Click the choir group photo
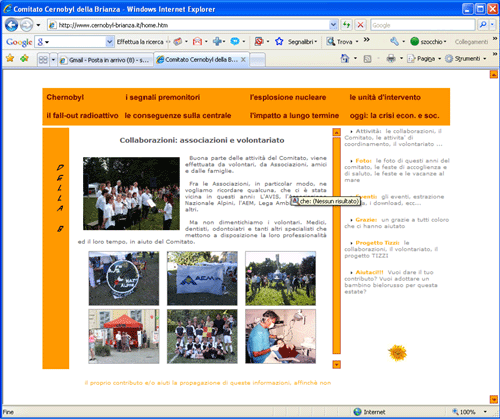The image size is (500, 419). click(131, 194)
